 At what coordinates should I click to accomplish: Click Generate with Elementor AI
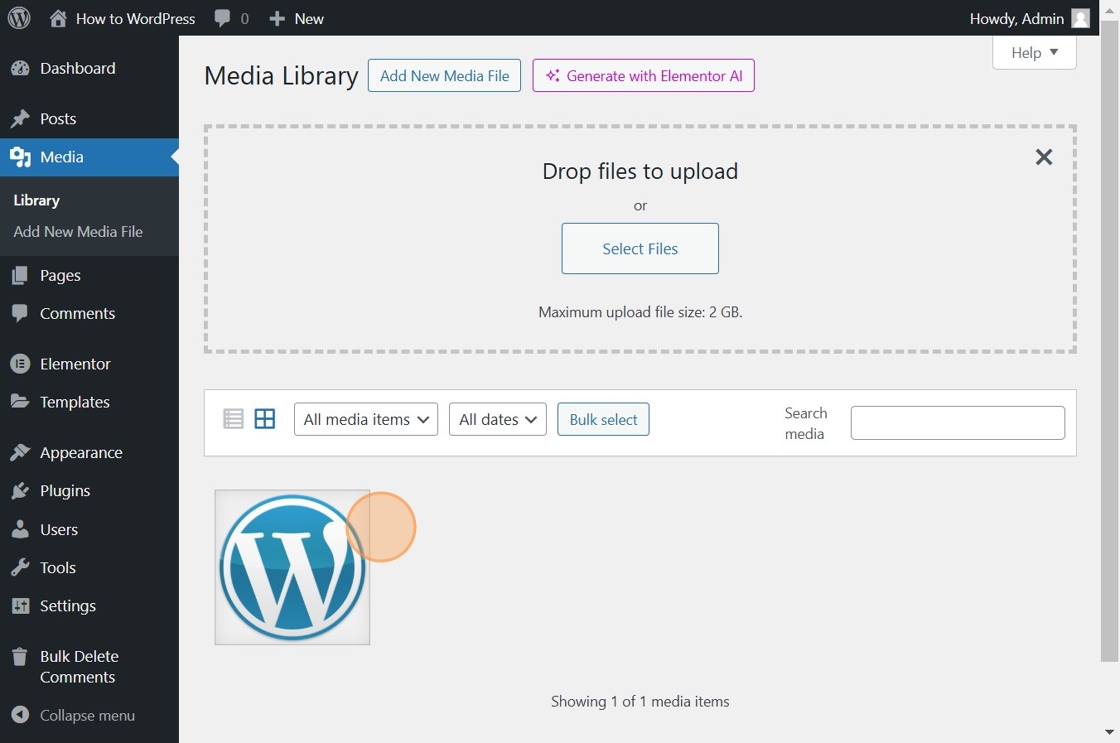644,76
